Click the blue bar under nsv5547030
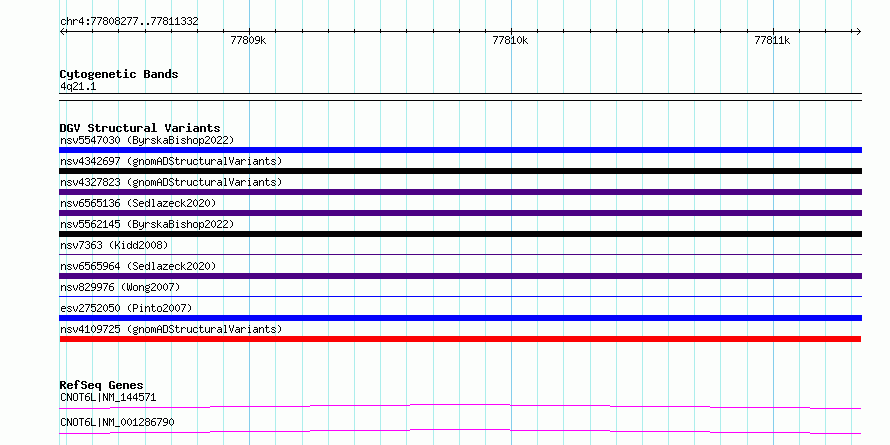The height and width of the screenshot is (445, 890). coord(460,150)
